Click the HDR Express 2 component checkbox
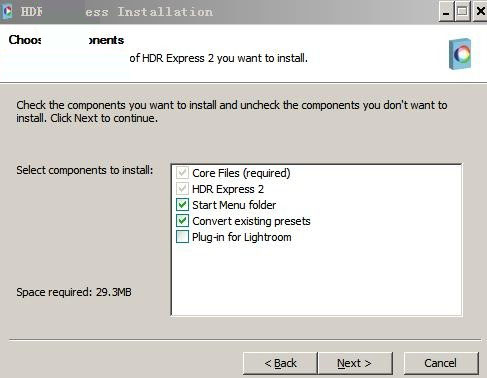The width and height of the screenshot is (487, 378). click(182, 189)
